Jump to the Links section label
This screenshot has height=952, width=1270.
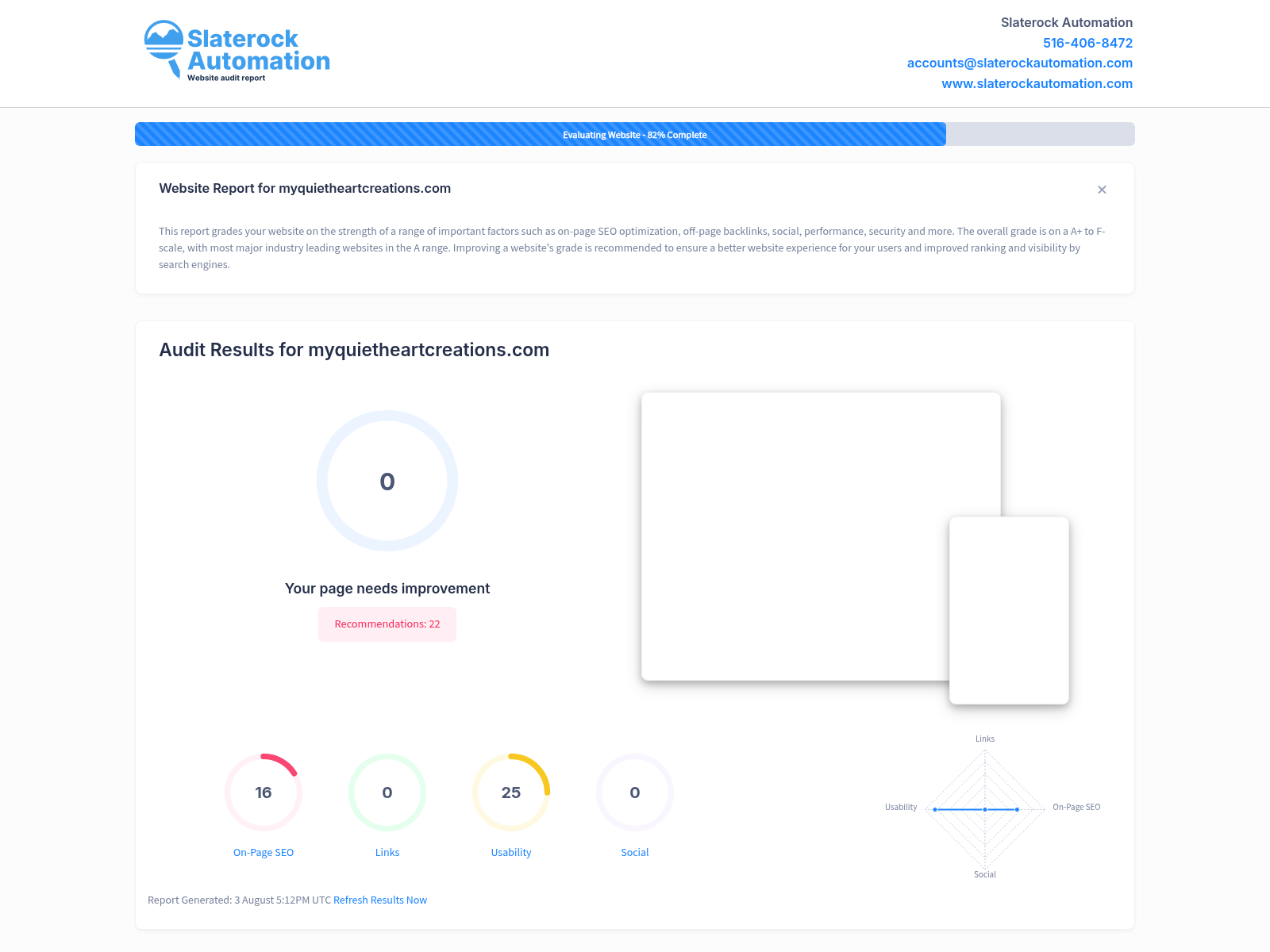pyautogui.click(x=387, y=852)
